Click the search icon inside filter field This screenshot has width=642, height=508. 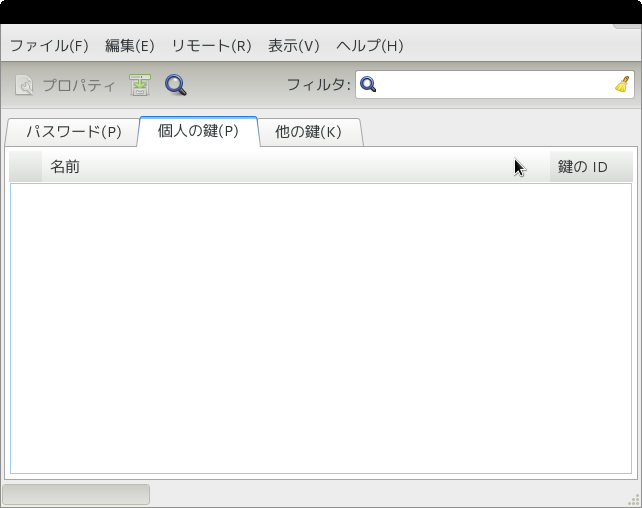pyautogui.click(x=368, y=84)
